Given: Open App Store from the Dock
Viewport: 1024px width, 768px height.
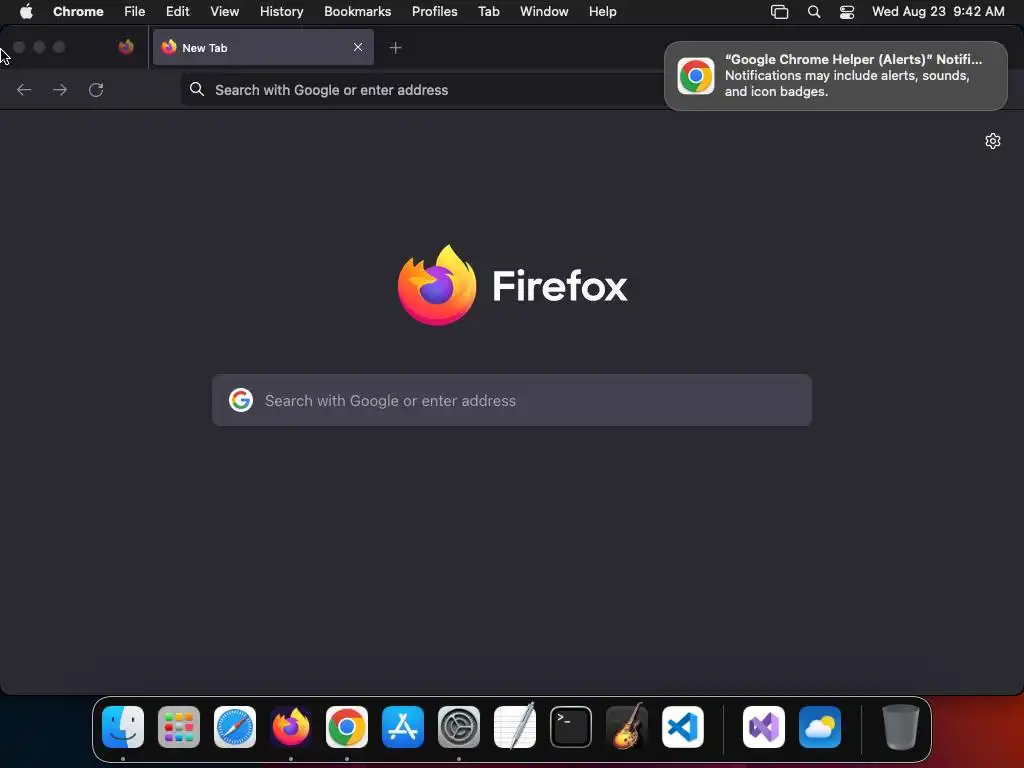Looking at the screenshot, I should (403, 727).
